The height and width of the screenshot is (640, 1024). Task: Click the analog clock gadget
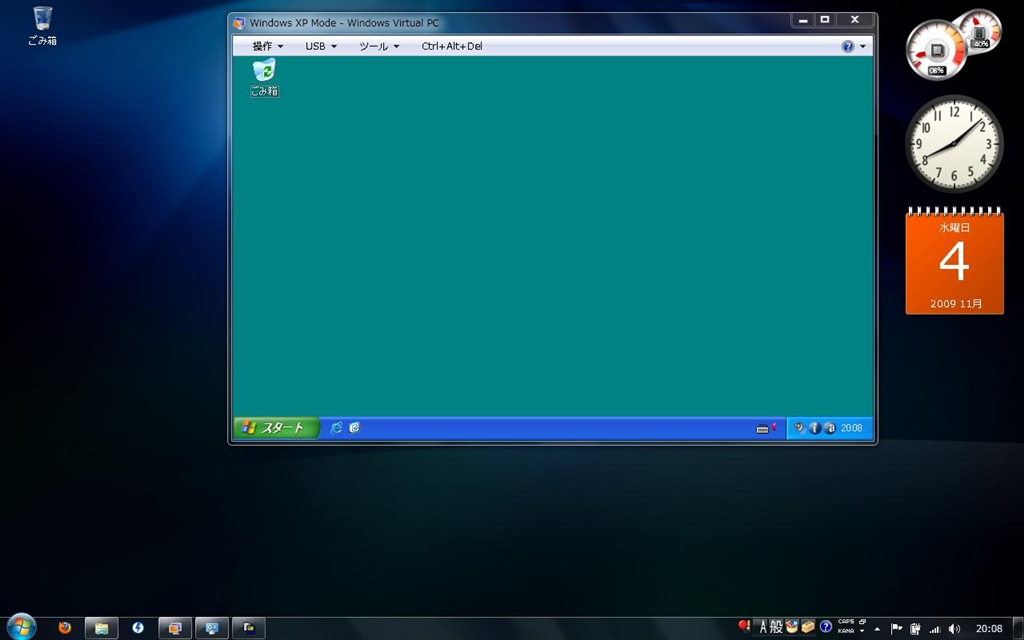(x=954, y=144)
